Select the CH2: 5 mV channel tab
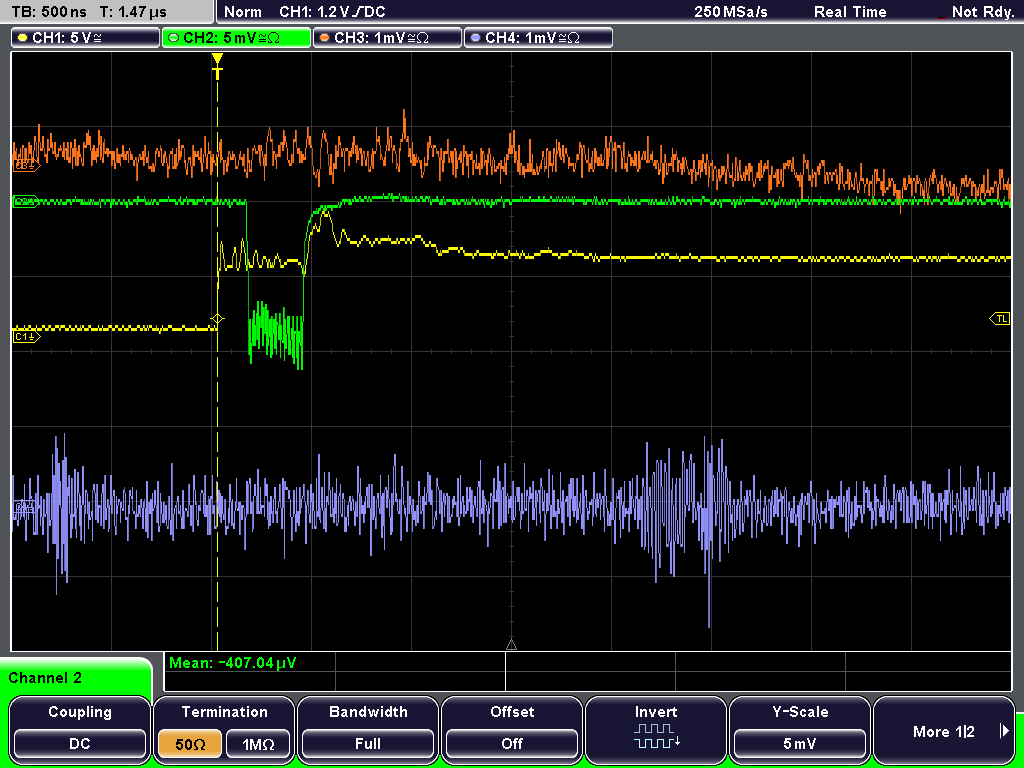The height and width of the screenshot is (768, 1024). click(236, 38)
